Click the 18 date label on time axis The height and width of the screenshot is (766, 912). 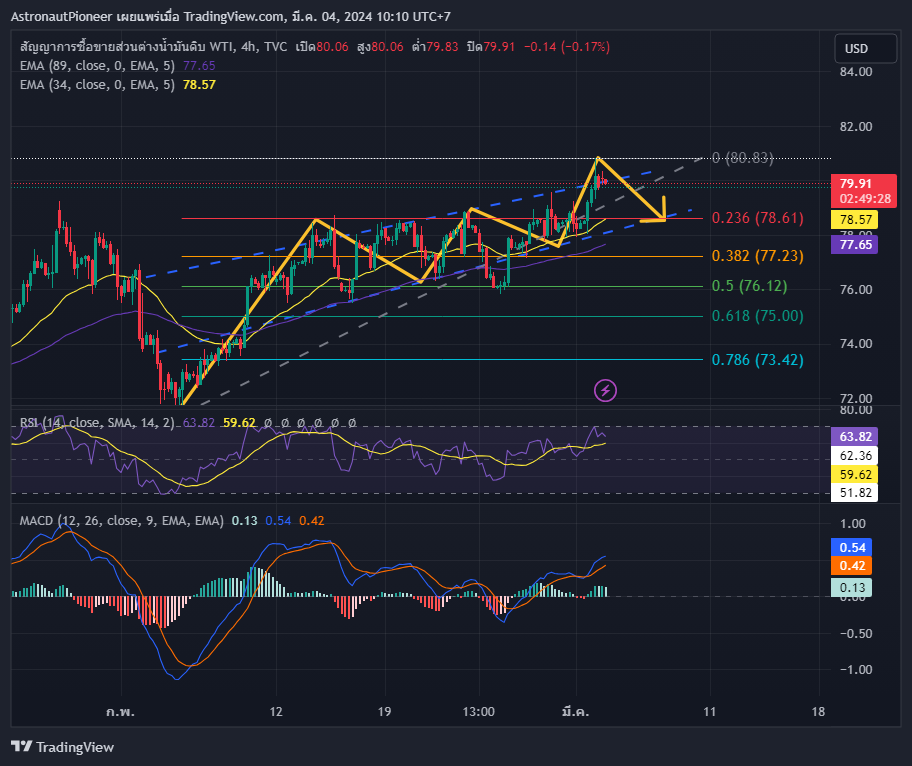click(x=818, y=711)
